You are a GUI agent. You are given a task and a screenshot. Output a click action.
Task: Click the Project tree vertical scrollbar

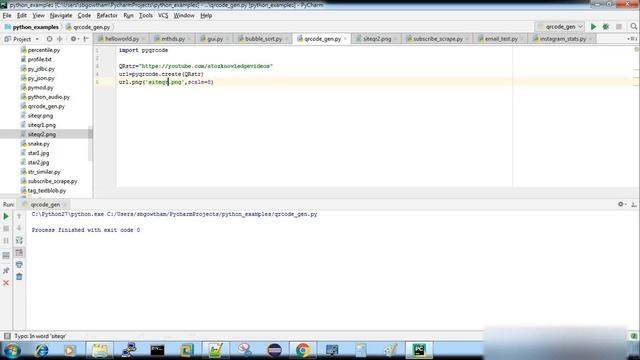(90, 145)
